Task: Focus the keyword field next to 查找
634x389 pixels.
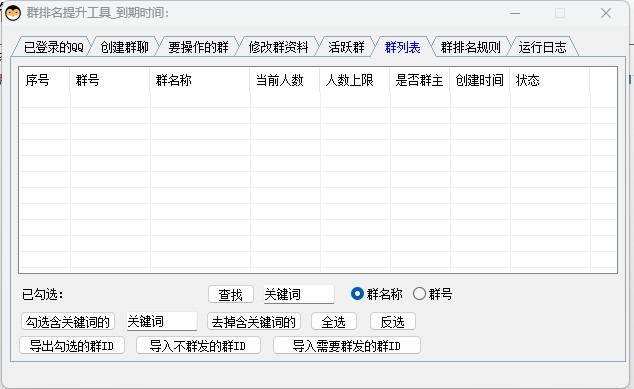Action: click(299, 294)
